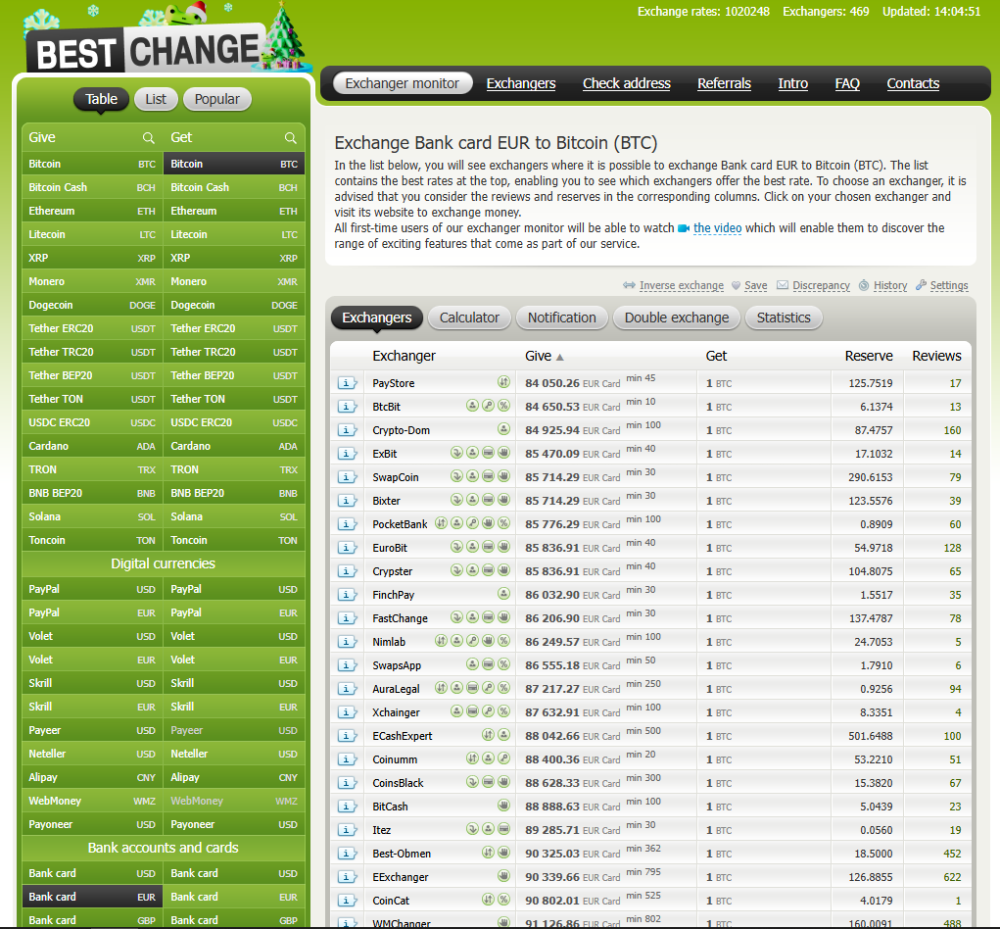Viewport: 1000px width, 929px height.
Task: Switch currency view to List mode
Action: coord(156,99)
